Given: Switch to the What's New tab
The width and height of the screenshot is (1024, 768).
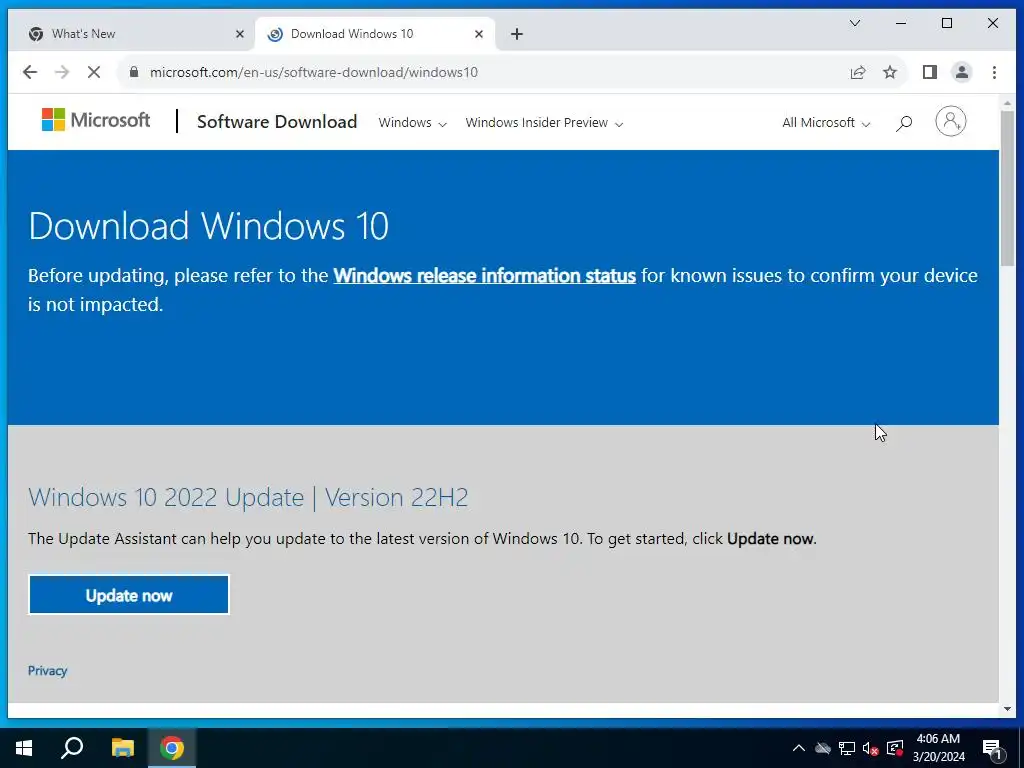Looking at the screenshot, I should point(131,34).
